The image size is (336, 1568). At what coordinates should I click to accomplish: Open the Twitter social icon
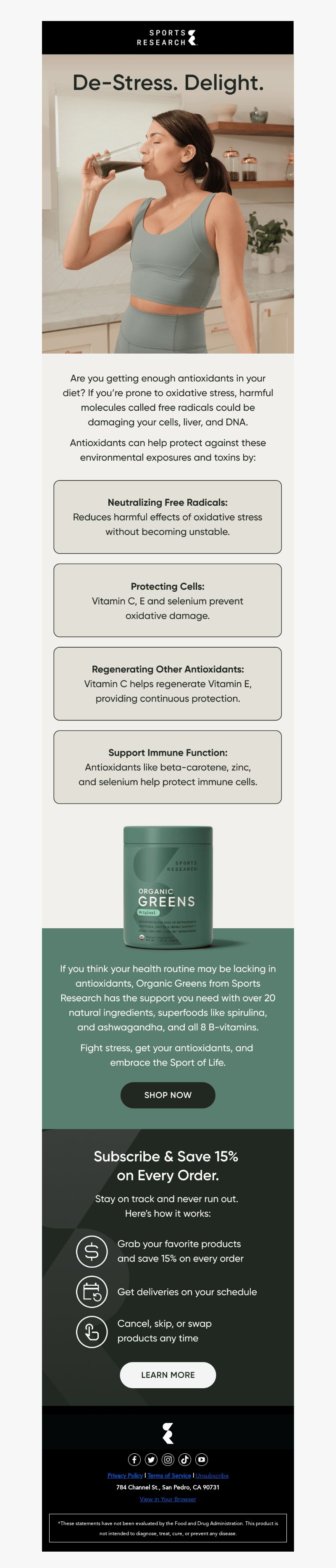(151, 1459)
